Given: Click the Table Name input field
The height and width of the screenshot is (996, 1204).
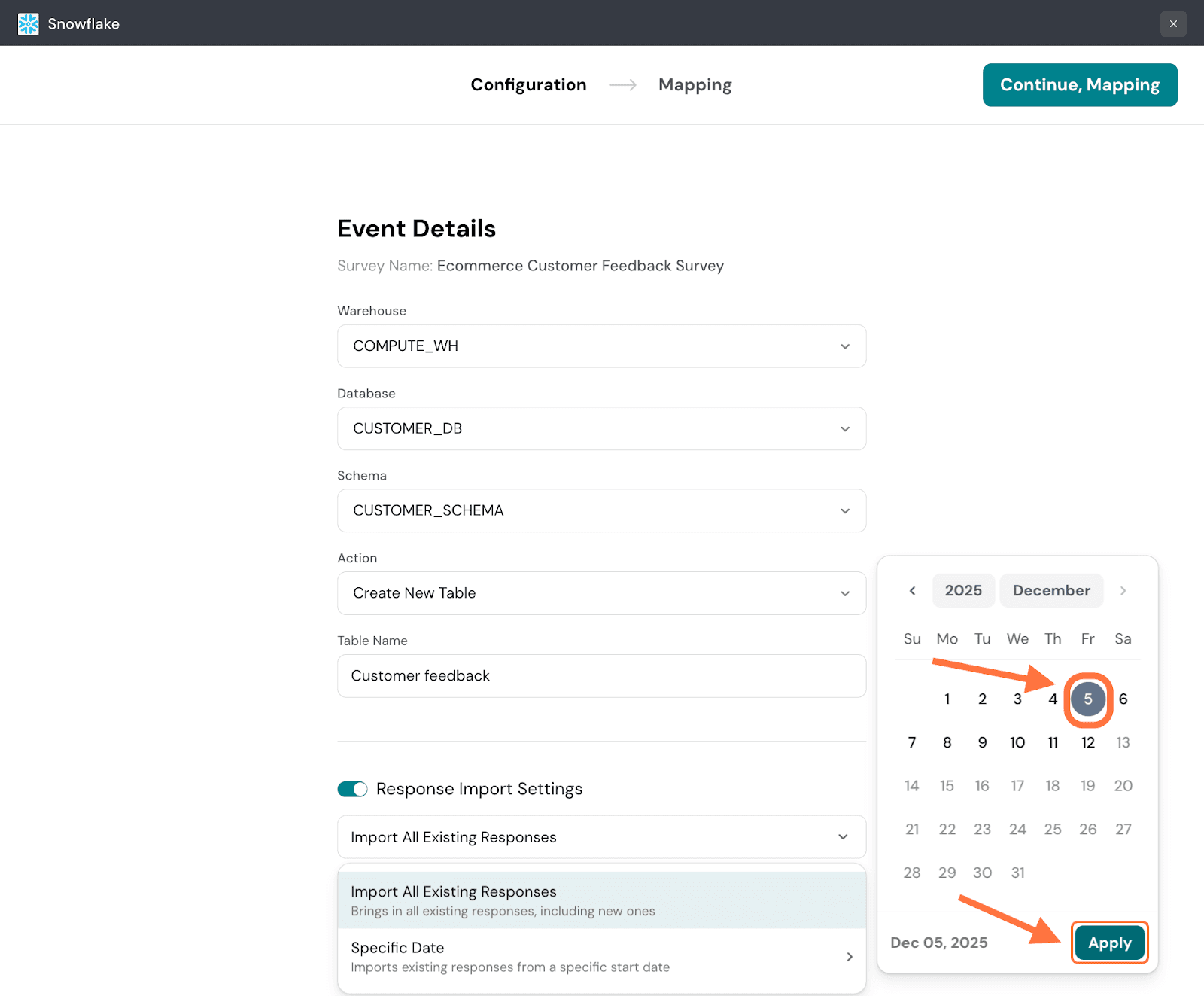Looking at the screenshot, I should tap(601, 676).
